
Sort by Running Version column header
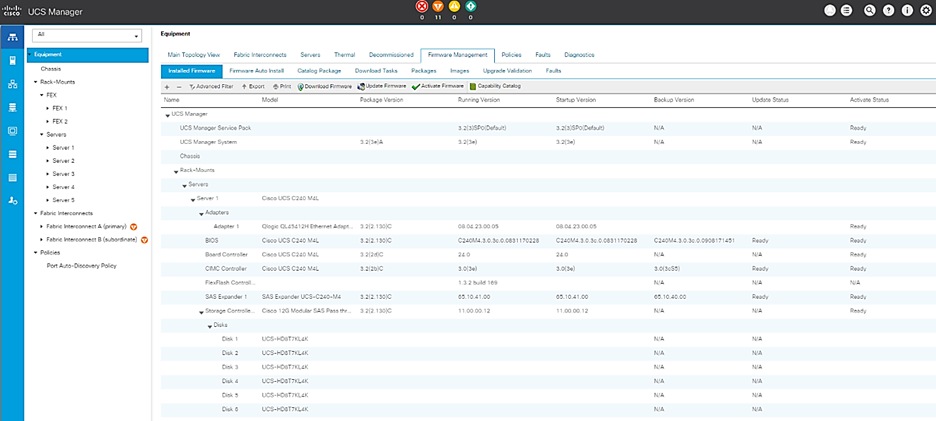coord(479,100)
